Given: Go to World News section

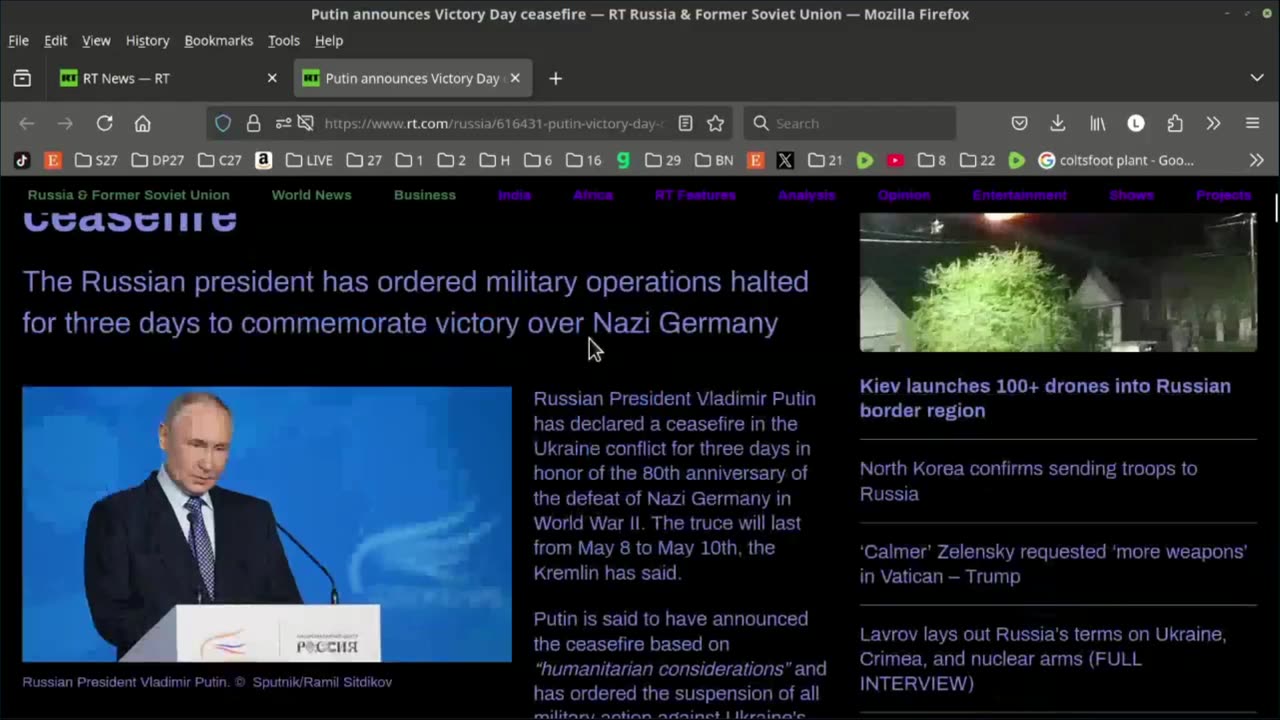Looking at the screenshot, I should pyautogui.click(x=311, y=195).
